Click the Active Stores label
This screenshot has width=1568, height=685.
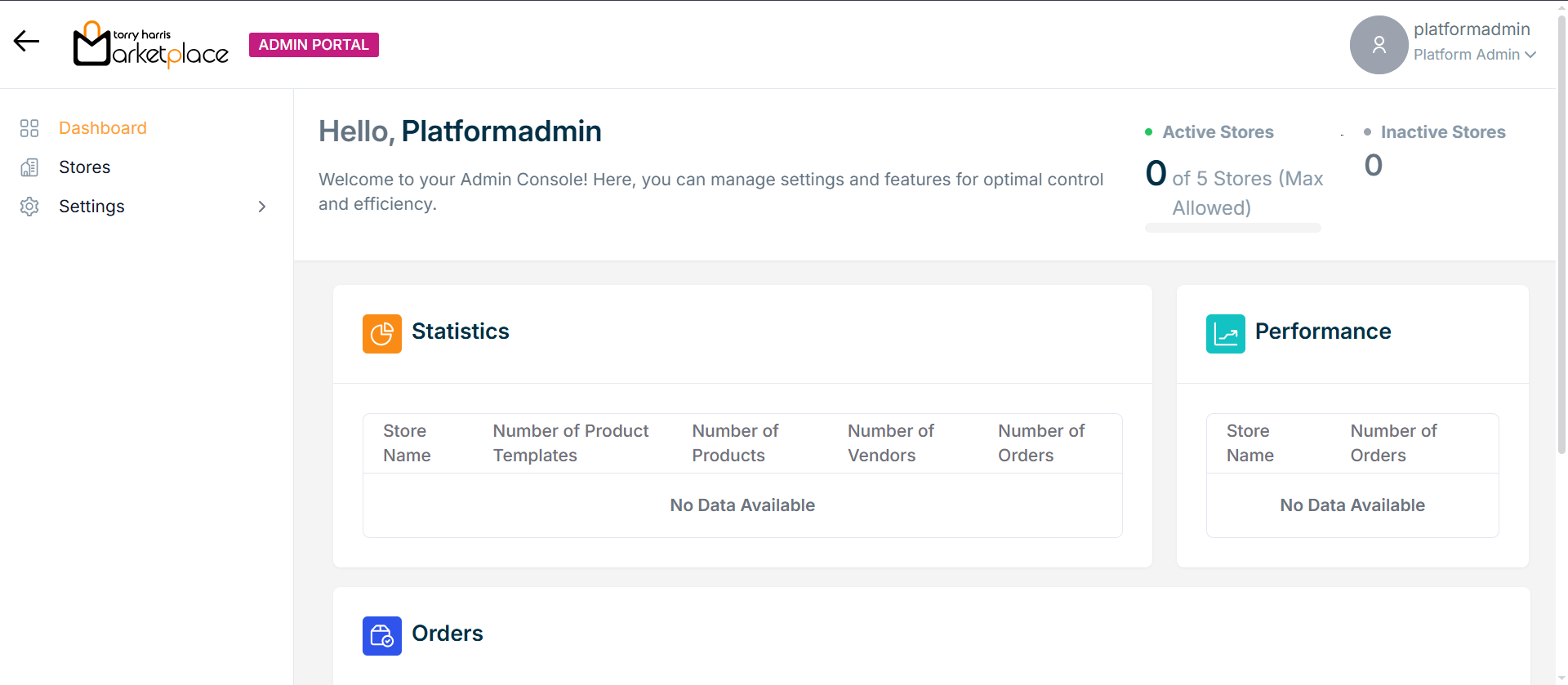coord(1217,132)
